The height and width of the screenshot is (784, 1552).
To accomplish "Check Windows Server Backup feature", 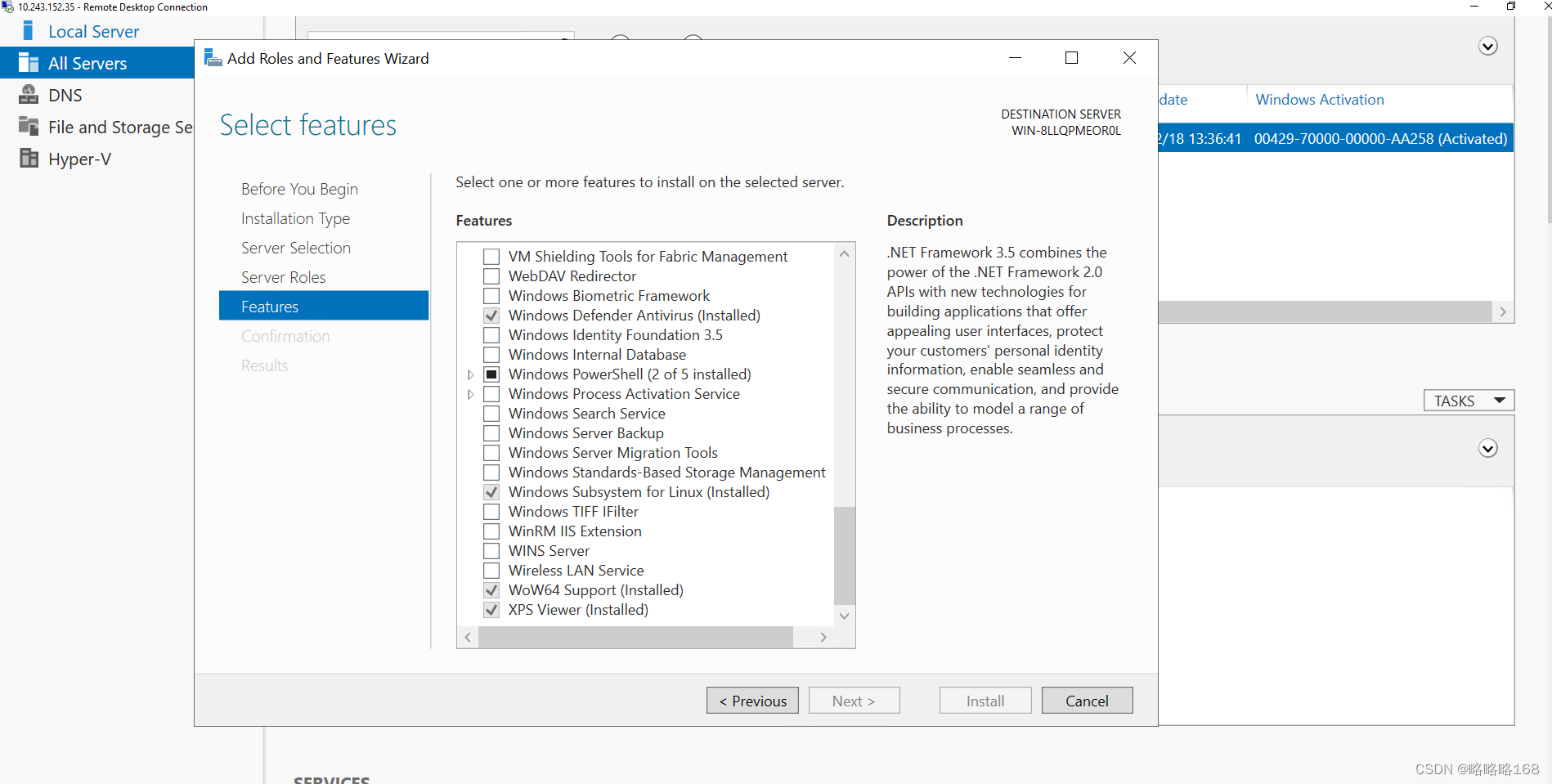I will [491, 433].
